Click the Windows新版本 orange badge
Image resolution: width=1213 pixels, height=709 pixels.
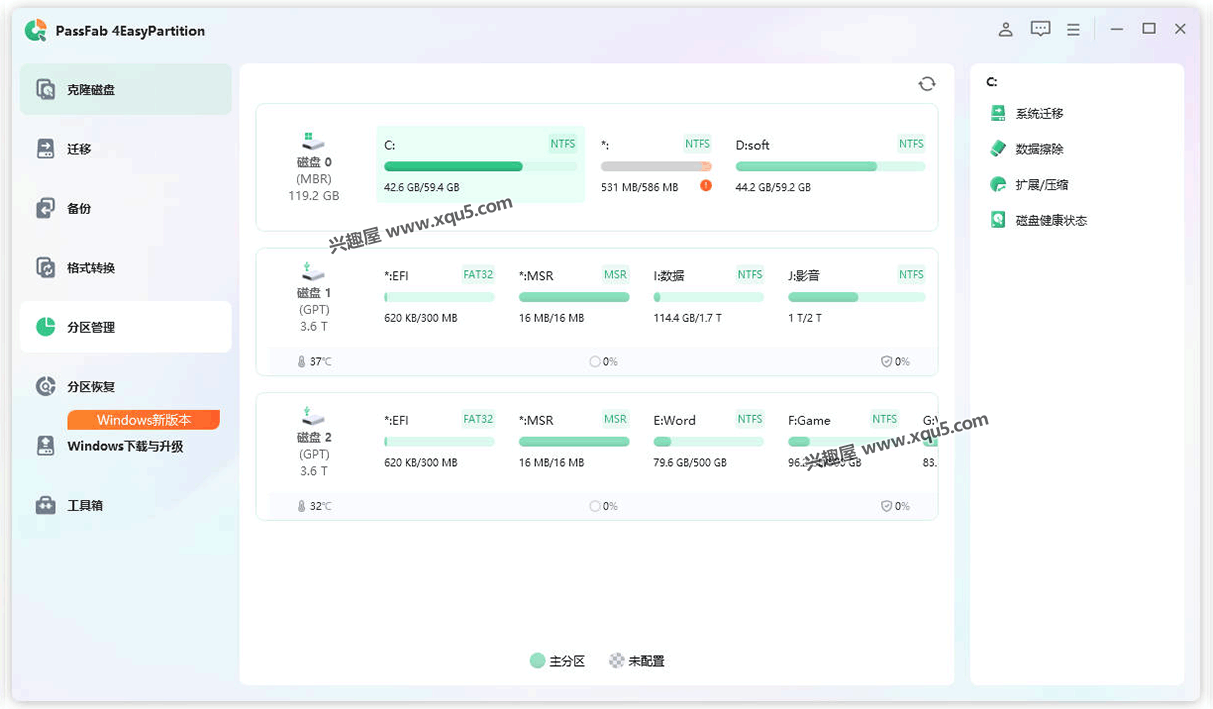point(143,420)
